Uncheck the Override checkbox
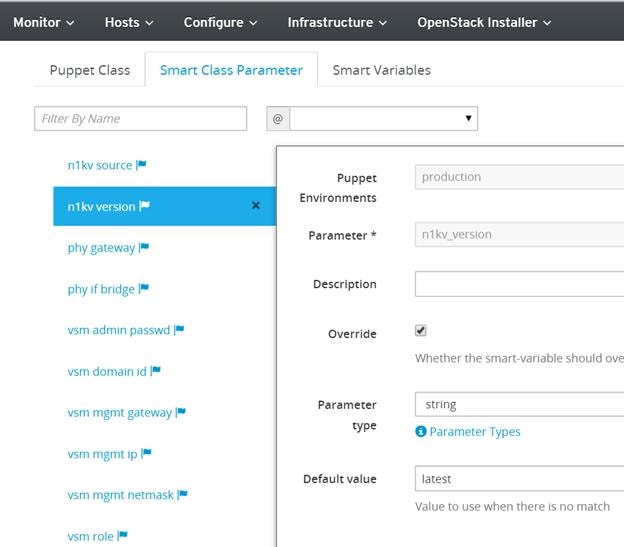 (x=421, y=330)
